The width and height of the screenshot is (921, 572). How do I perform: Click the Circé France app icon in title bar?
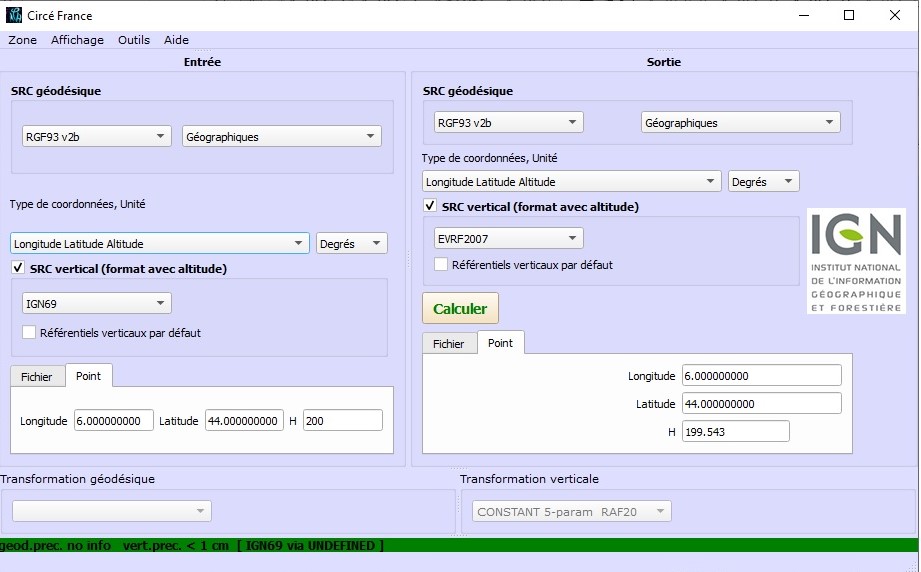click(14, 15)
